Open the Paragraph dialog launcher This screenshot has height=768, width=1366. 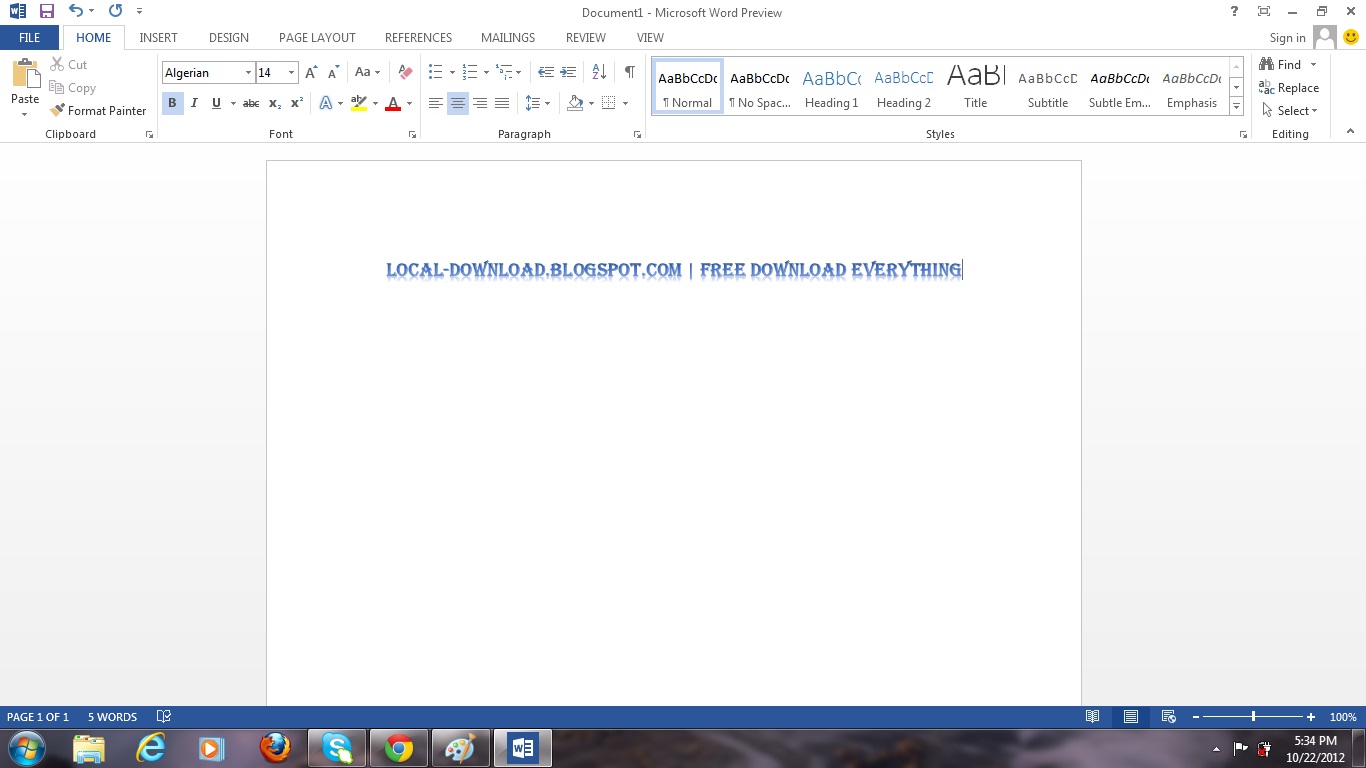tap(637, 134)
